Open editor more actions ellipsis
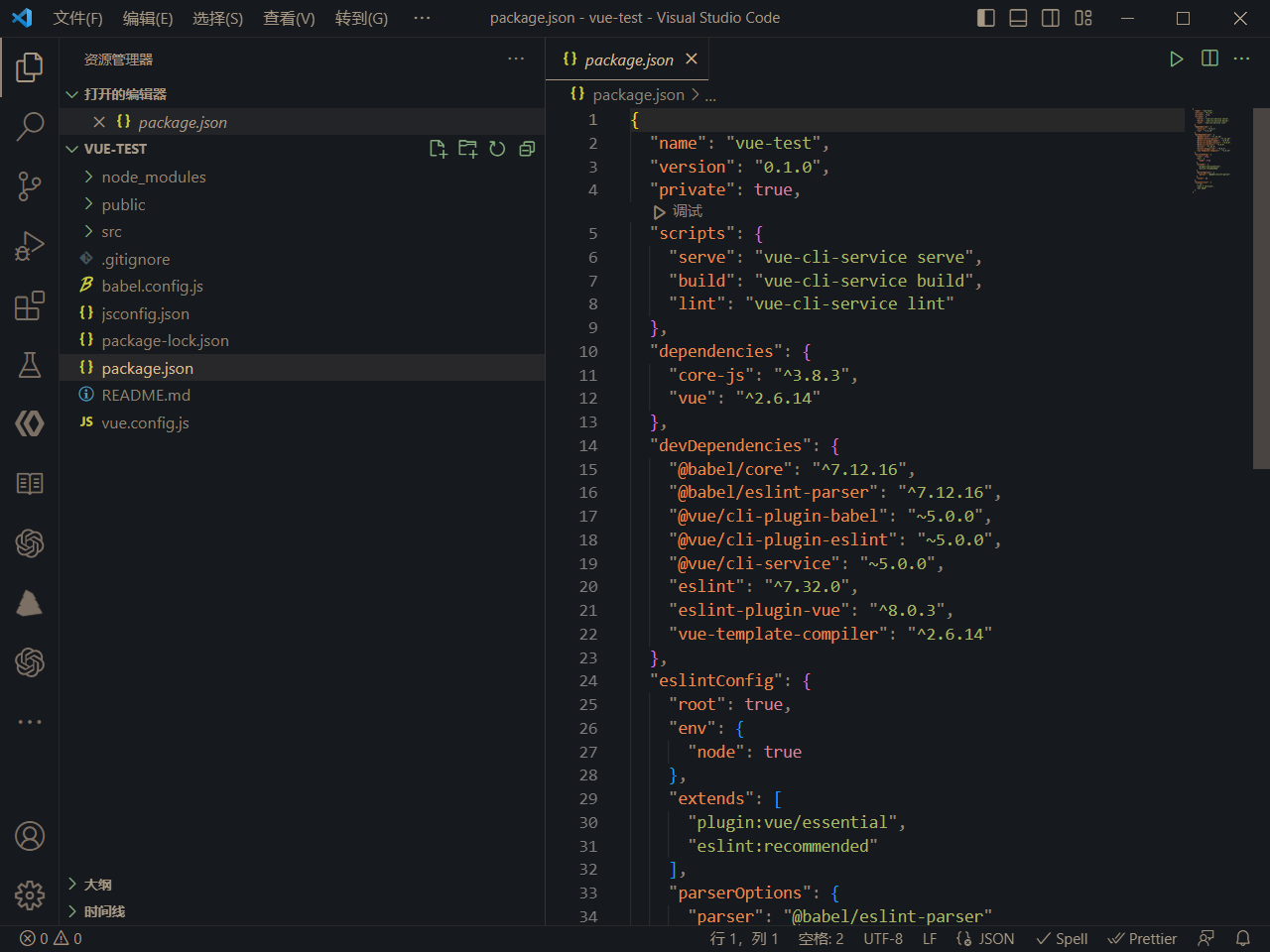 click(1241, 59)
